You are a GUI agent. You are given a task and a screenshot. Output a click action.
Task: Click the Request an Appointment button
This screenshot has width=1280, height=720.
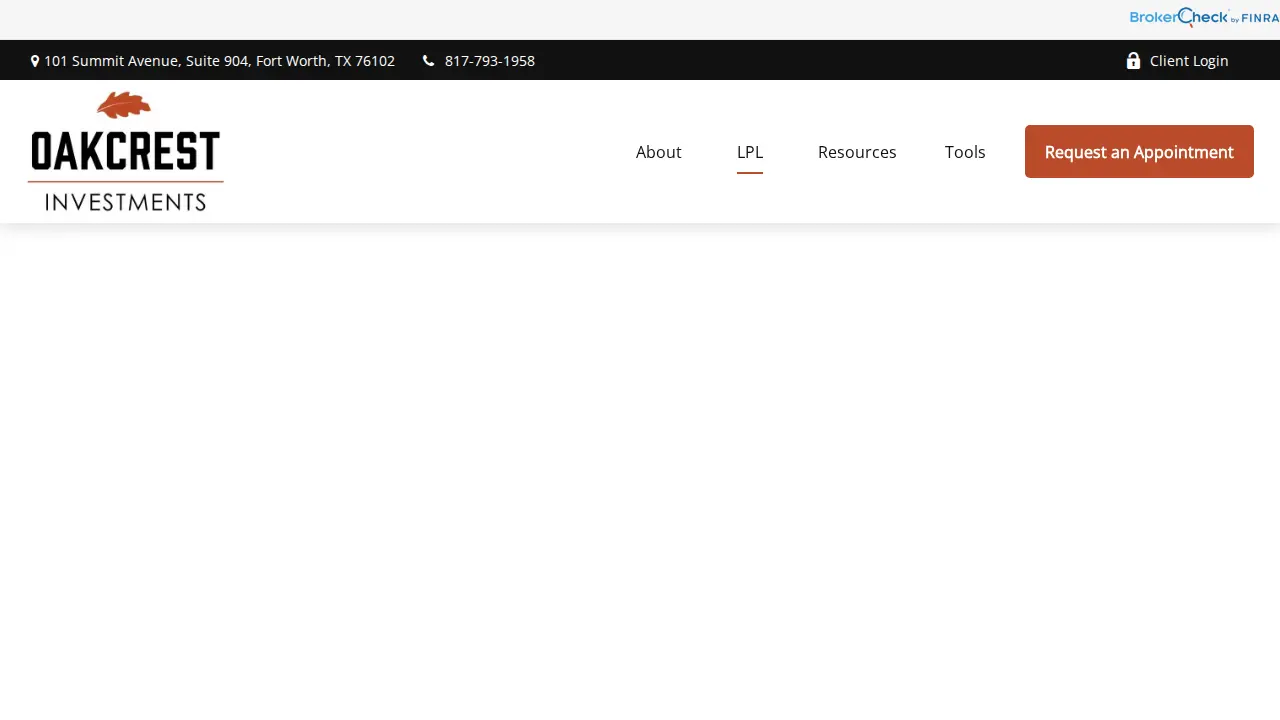pyautogui.click(x=1139, y=152)
